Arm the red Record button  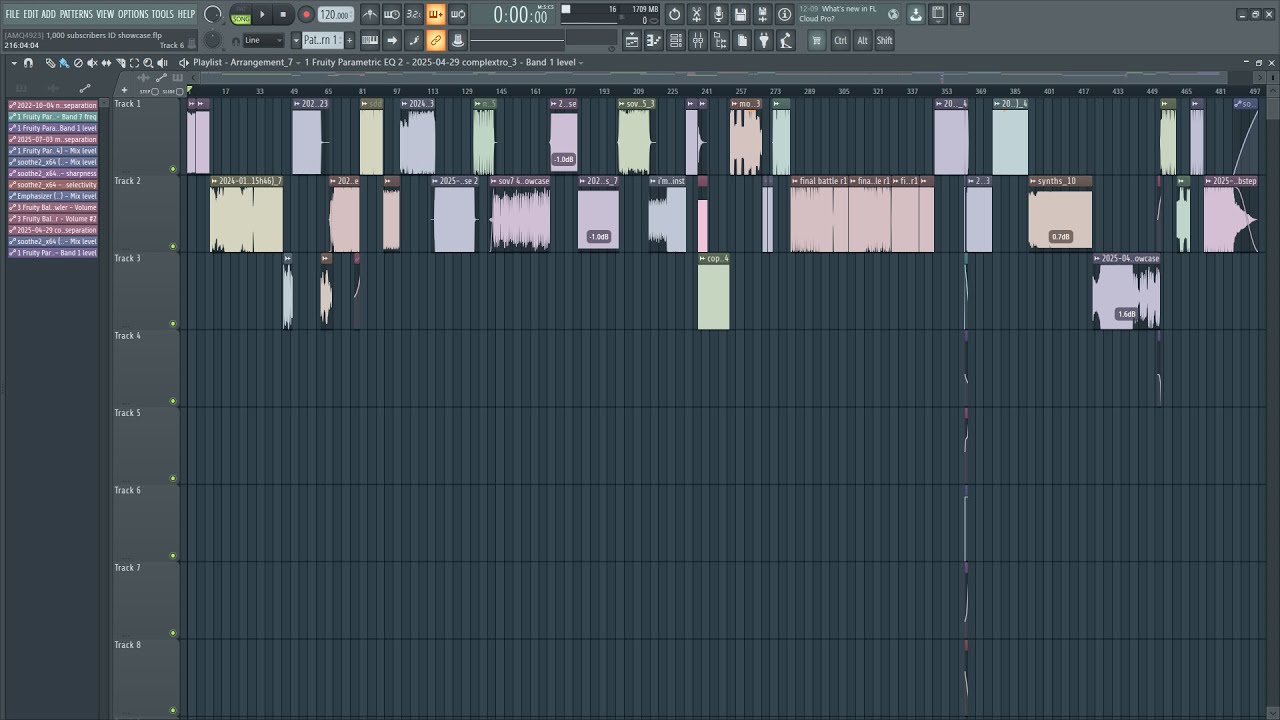click(x=306, y=14)
